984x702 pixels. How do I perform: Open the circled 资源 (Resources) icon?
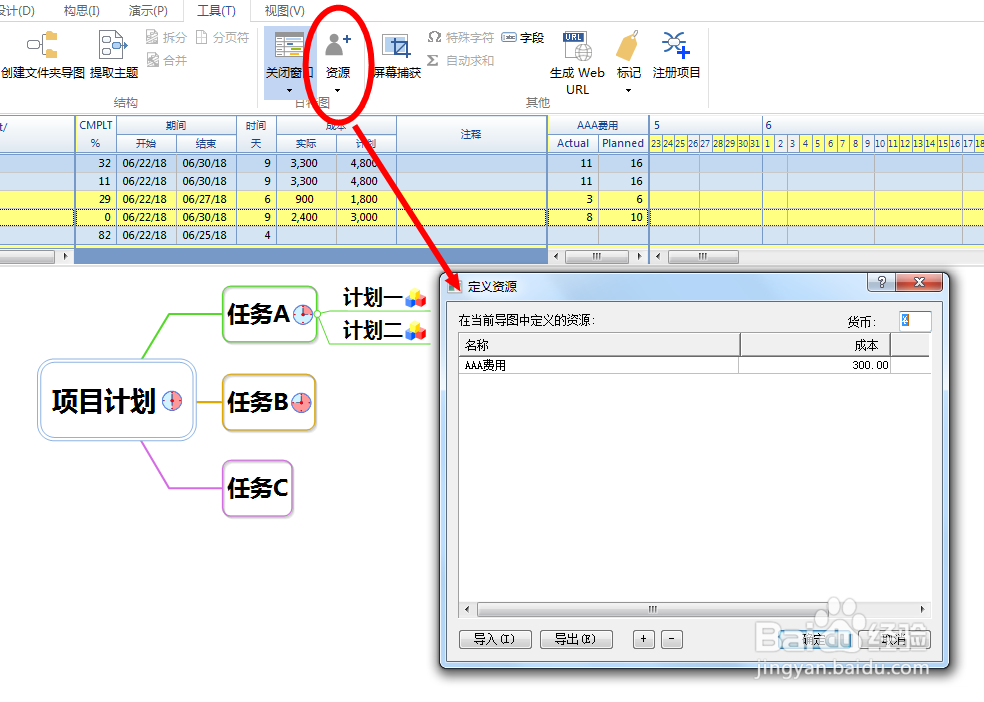pos(338,45)
